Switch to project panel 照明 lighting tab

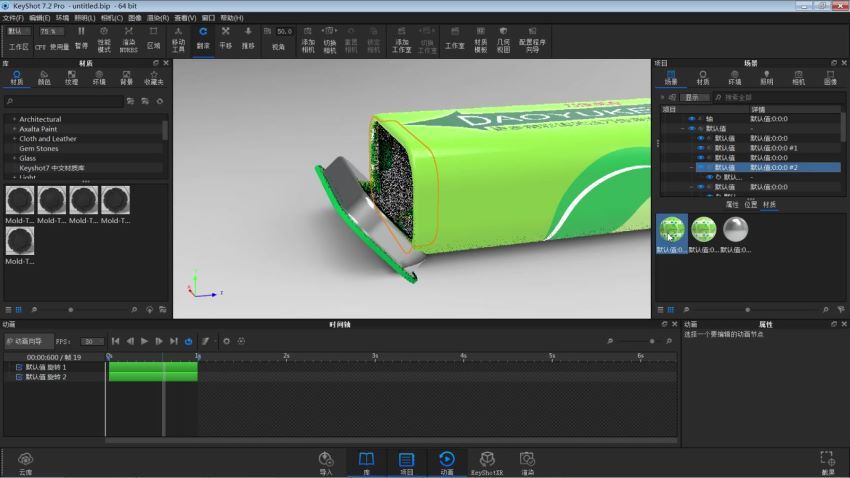(x=766, y=77)
